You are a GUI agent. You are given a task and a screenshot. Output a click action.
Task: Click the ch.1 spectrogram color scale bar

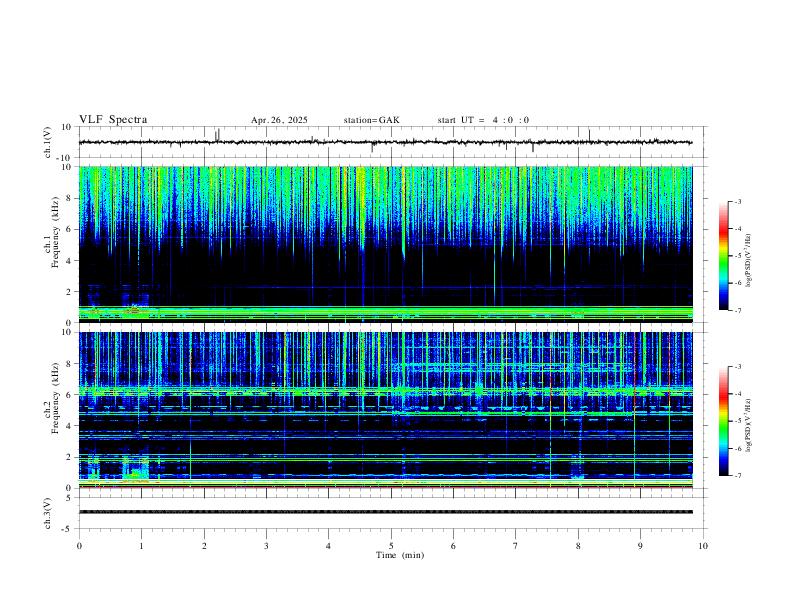point(723,256)
